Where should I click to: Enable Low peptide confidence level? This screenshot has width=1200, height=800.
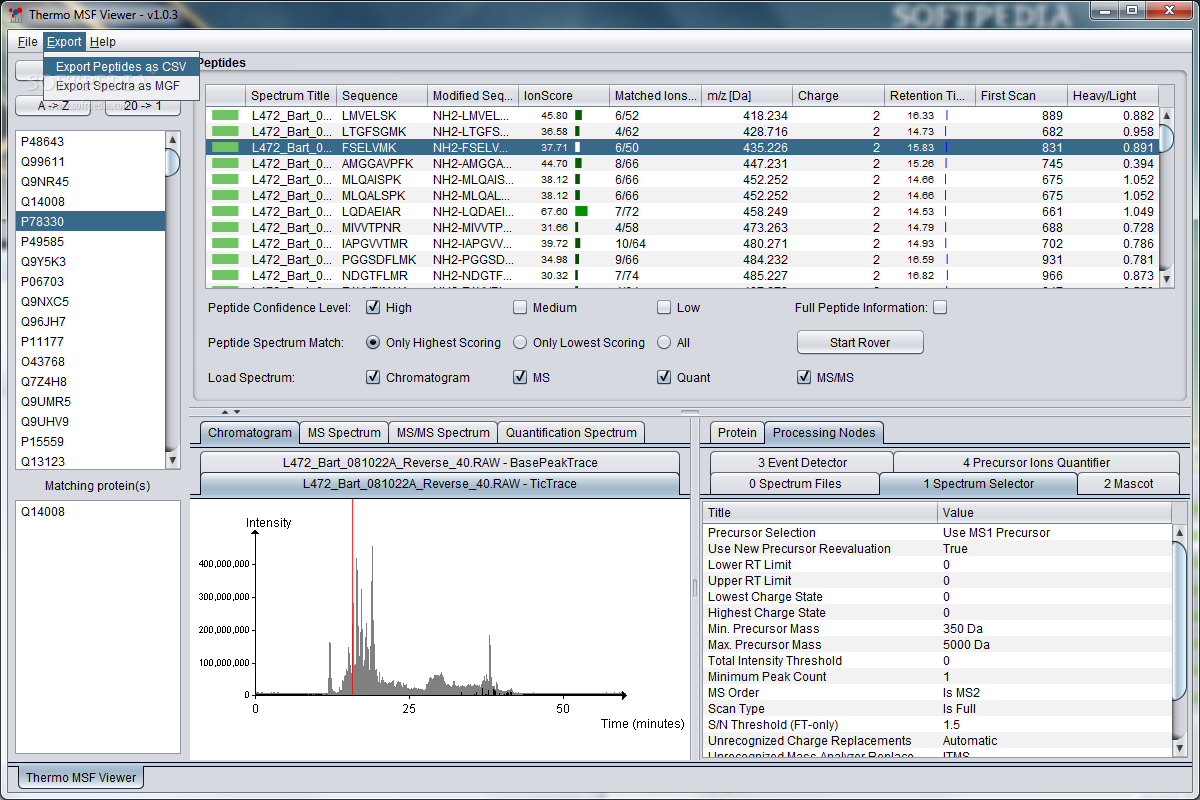click(664, 308)
